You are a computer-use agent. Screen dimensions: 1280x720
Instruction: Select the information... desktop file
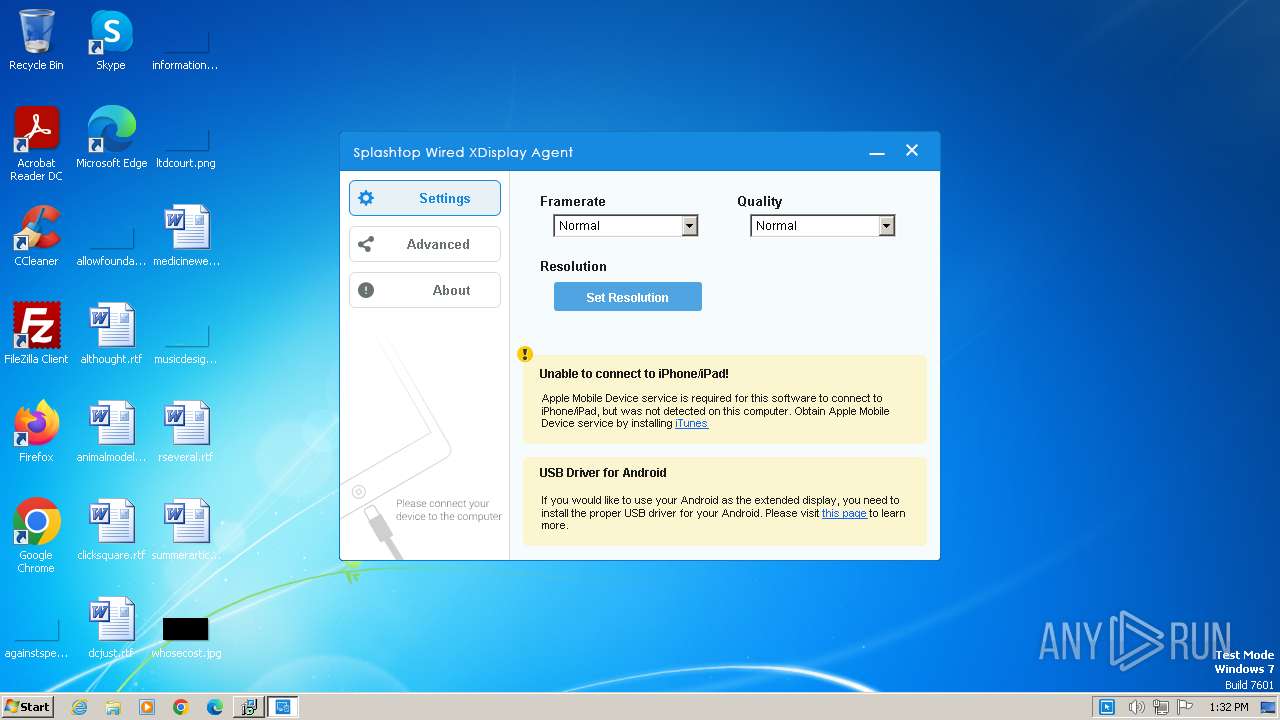click(x=186, y=50)
